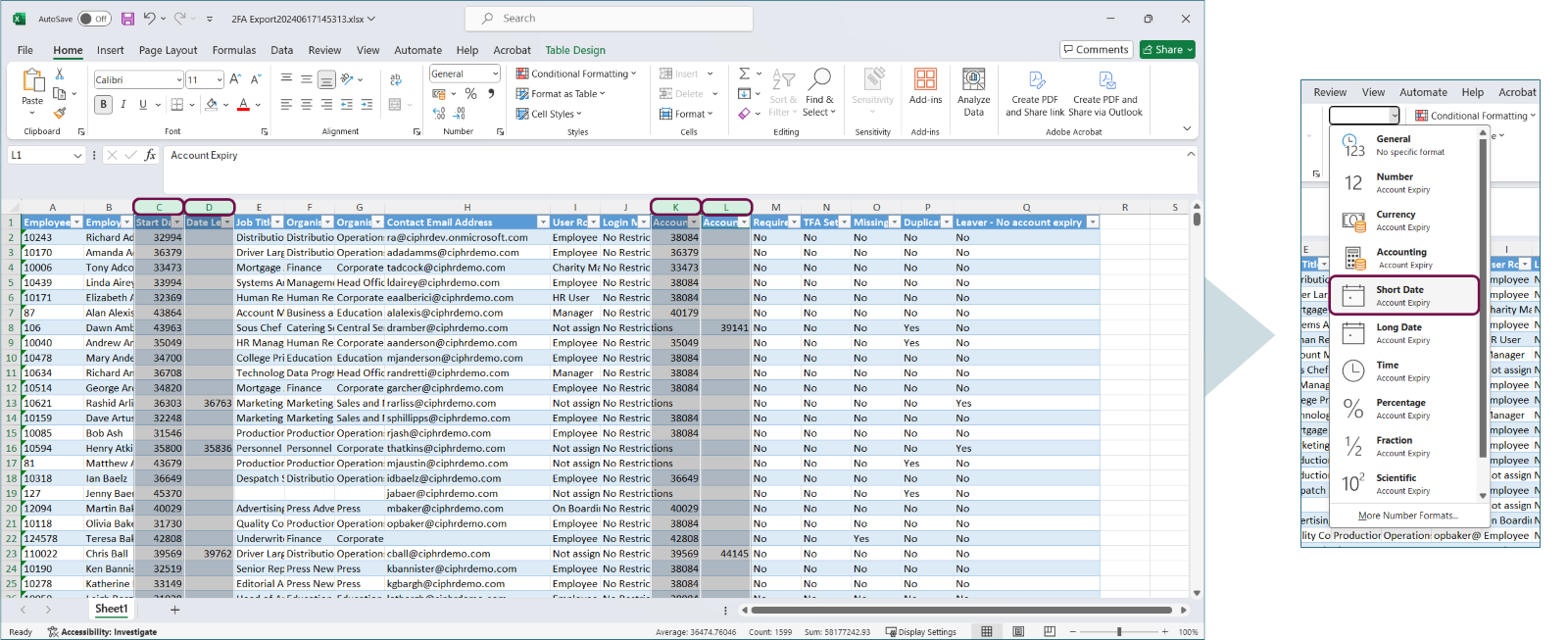Click the Increase Decimal icon
Image resolution: width=1568 pixels, height=640 pixels.
(x=439, y=114)
